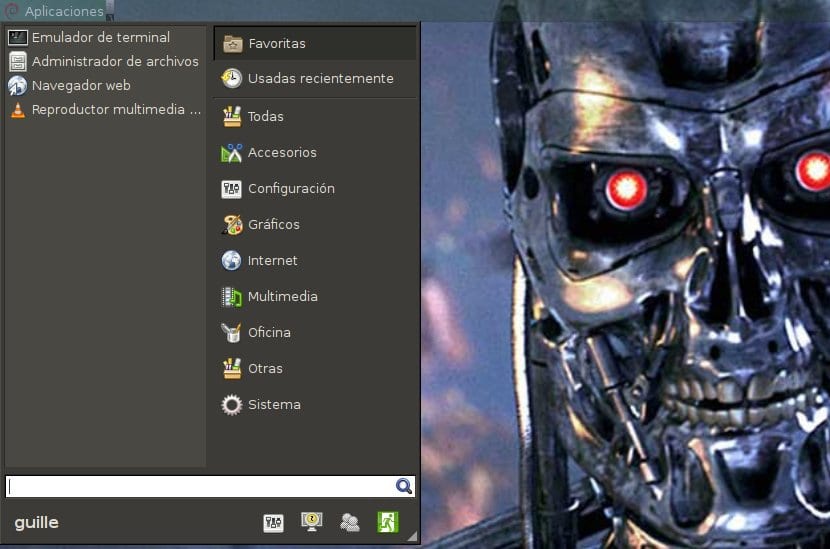The image size is (830, 549).
Task: Open the Oficina category
Action: 315,332
